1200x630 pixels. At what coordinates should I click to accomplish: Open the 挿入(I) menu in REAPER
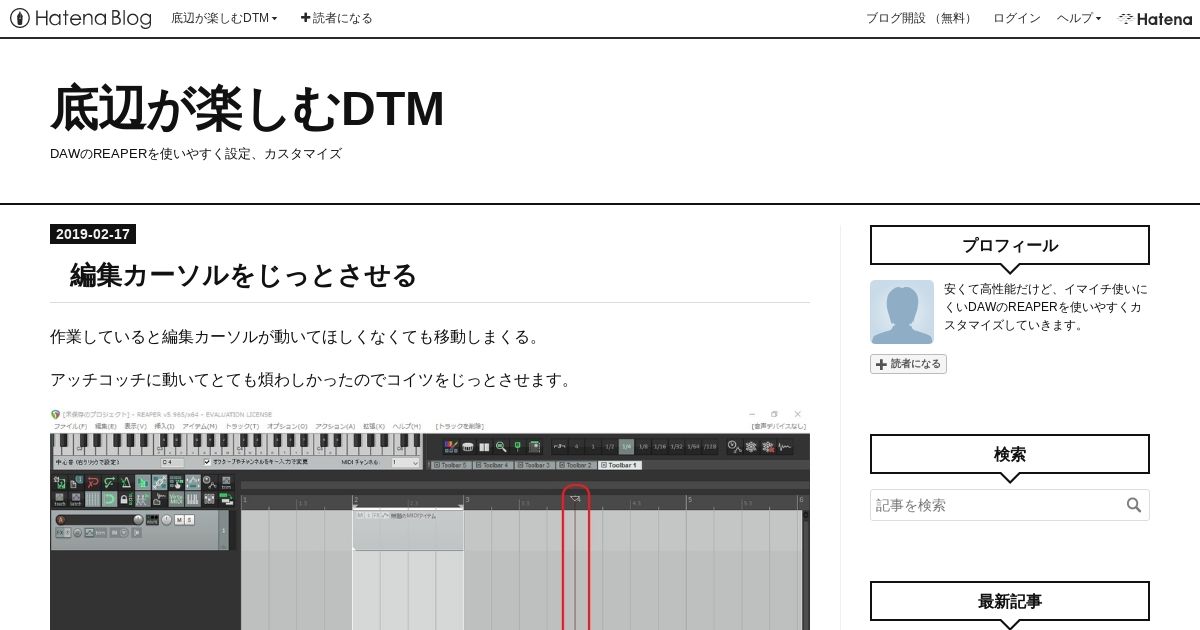(x=165, y=426)
